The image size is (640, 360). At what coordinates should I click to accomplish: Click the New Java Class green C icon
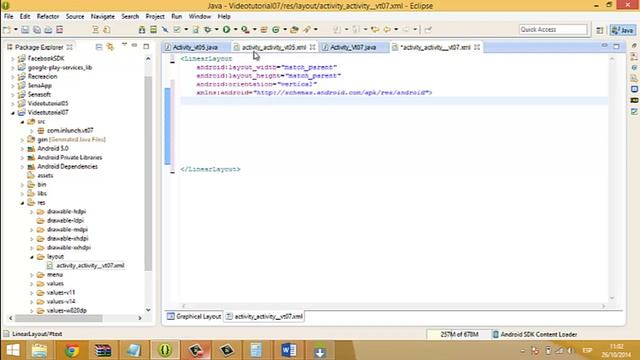(276, 29)
